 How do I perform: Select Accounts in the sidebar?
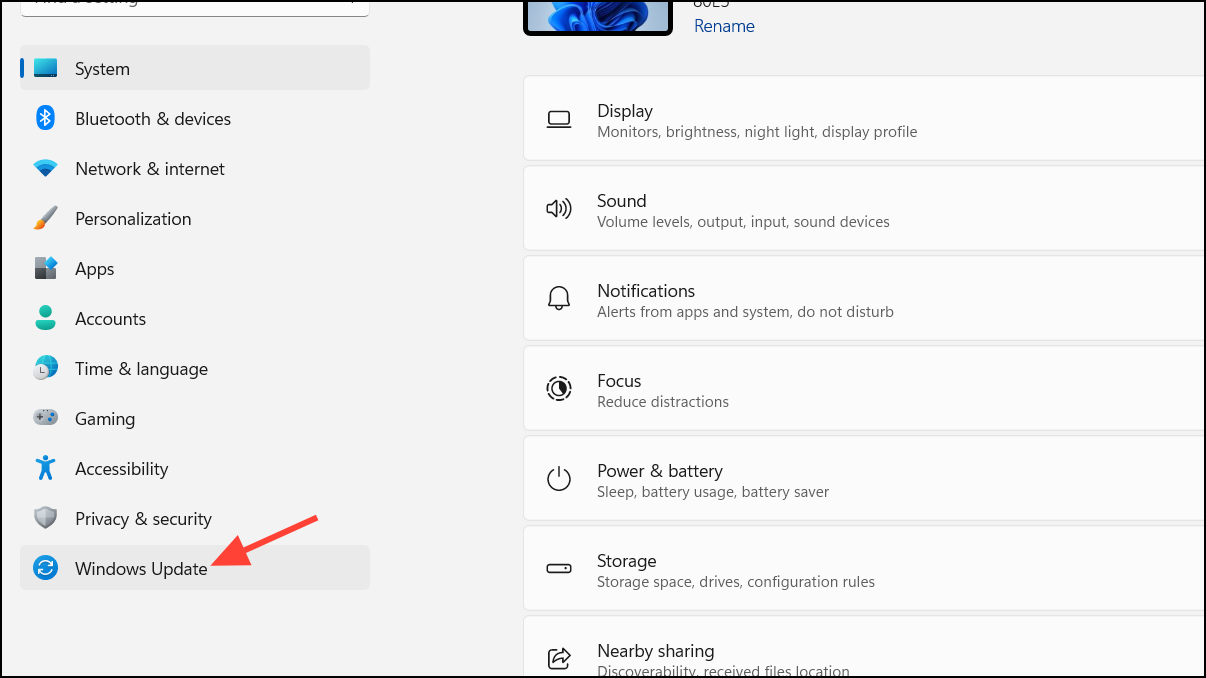click(195, 318)
